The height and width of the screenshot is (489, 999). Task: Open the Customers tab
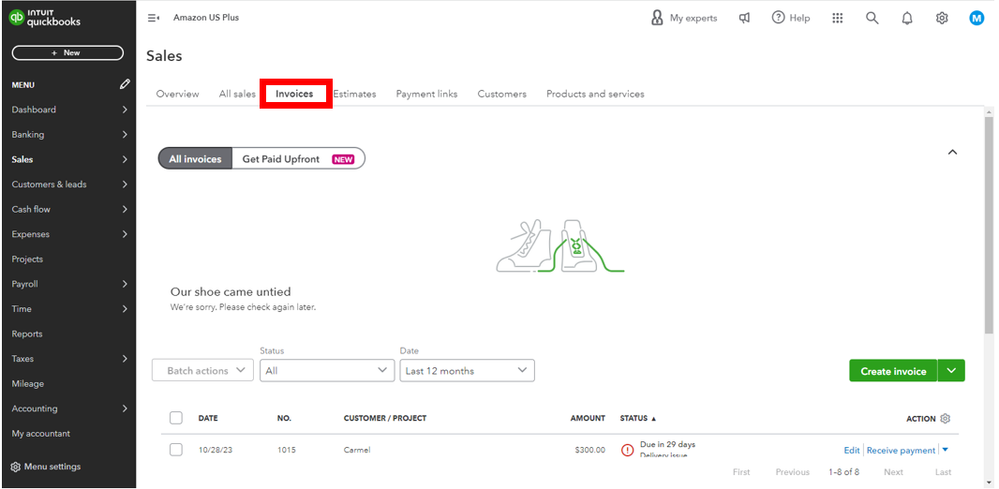pyautogui.click(x=502, y=94)
